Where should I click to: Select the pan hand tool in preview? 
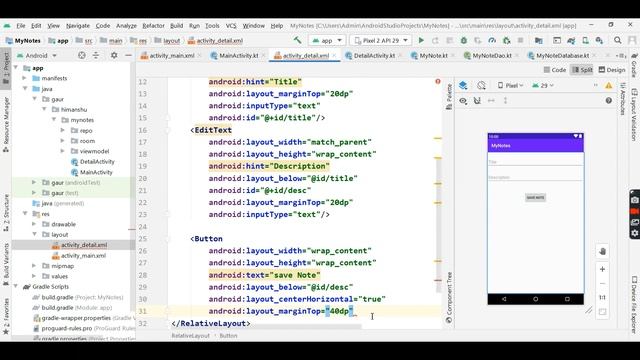pyautogui.click(x=602, y=251)
